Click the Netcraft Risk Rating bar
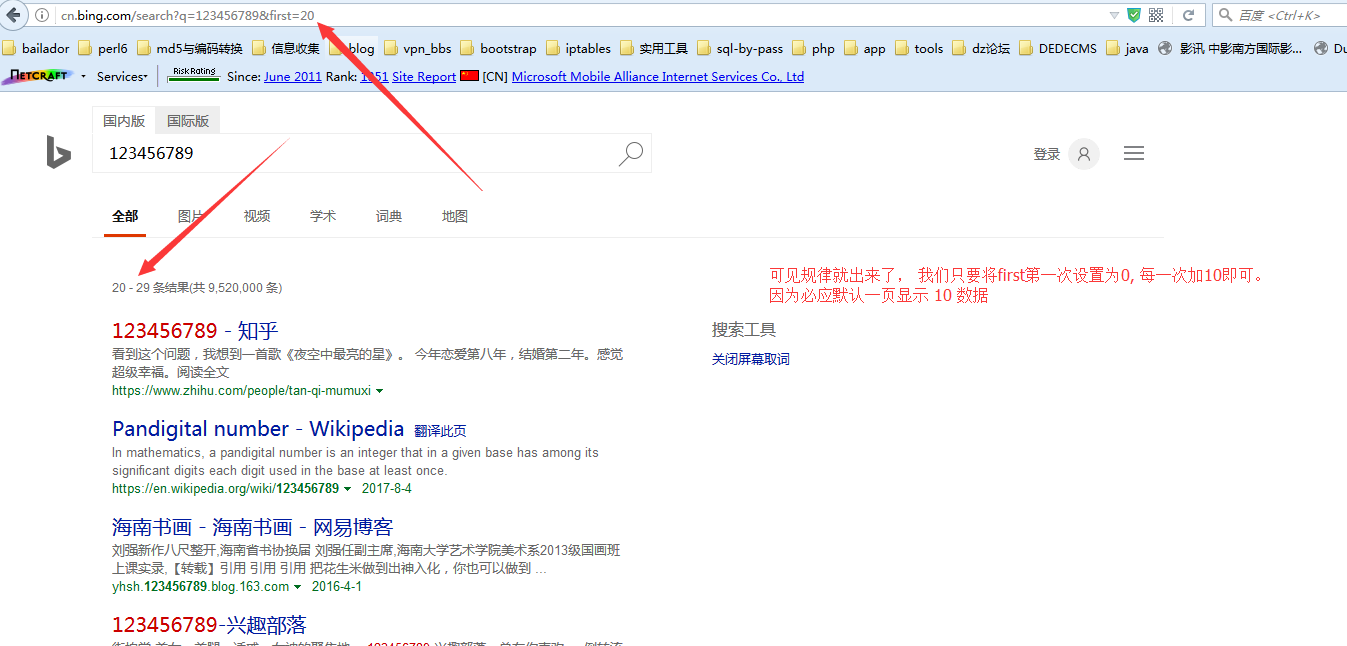The image size is (1347, 646). [195, 75]
